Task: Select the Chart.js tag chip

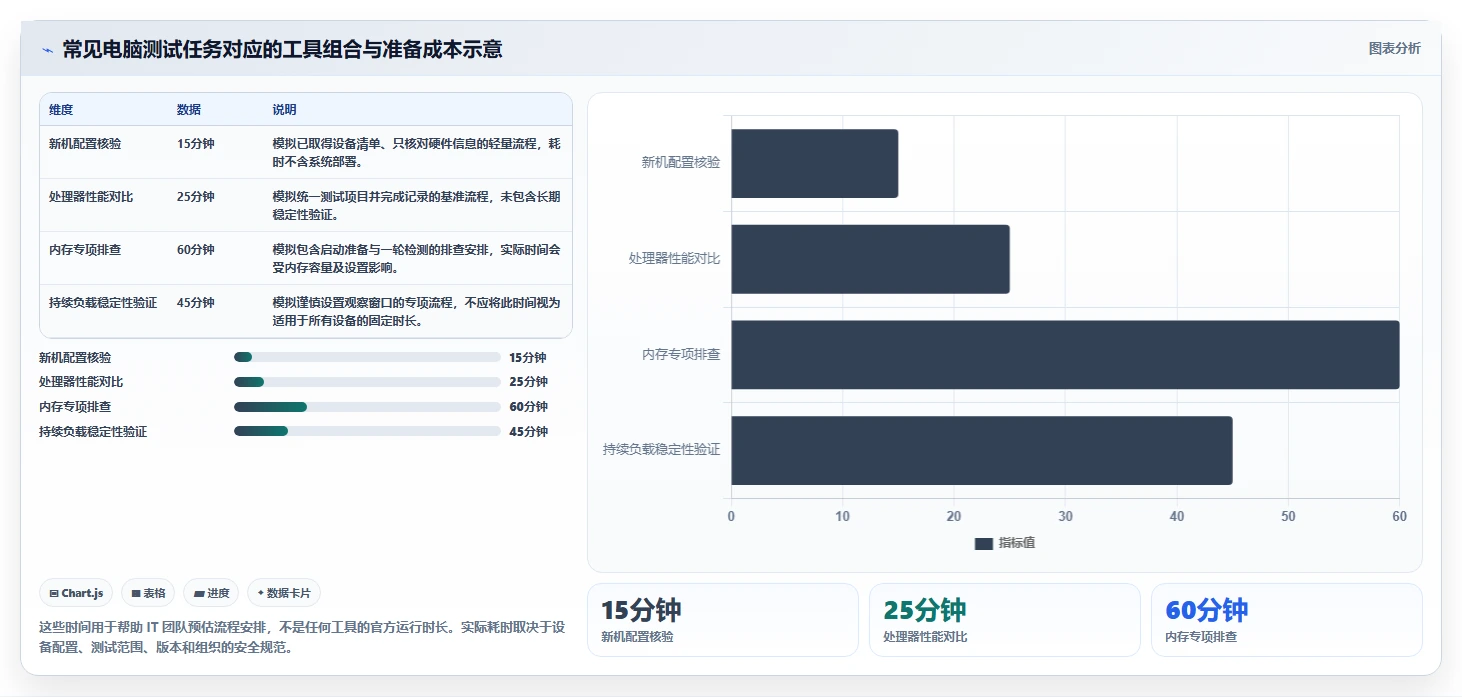Action: pyautogui.click(x=76, y=593)
